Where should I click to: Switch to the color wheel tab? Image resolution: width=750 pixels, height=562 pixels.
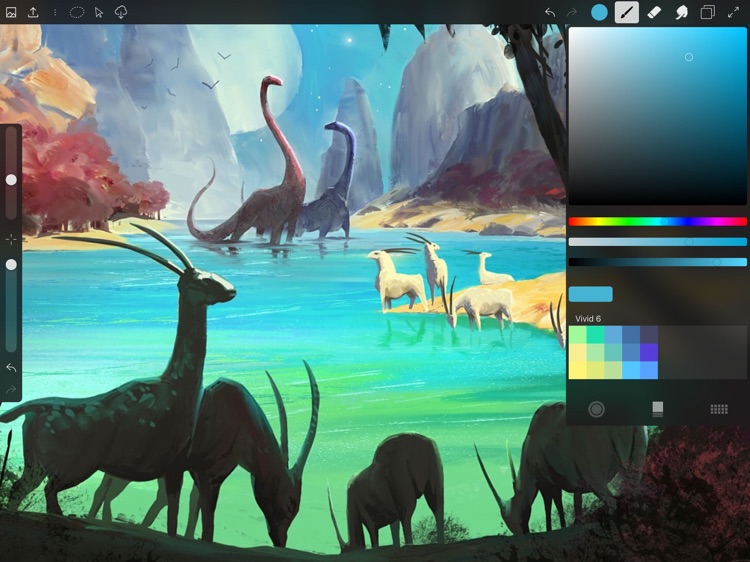point(596,409)
